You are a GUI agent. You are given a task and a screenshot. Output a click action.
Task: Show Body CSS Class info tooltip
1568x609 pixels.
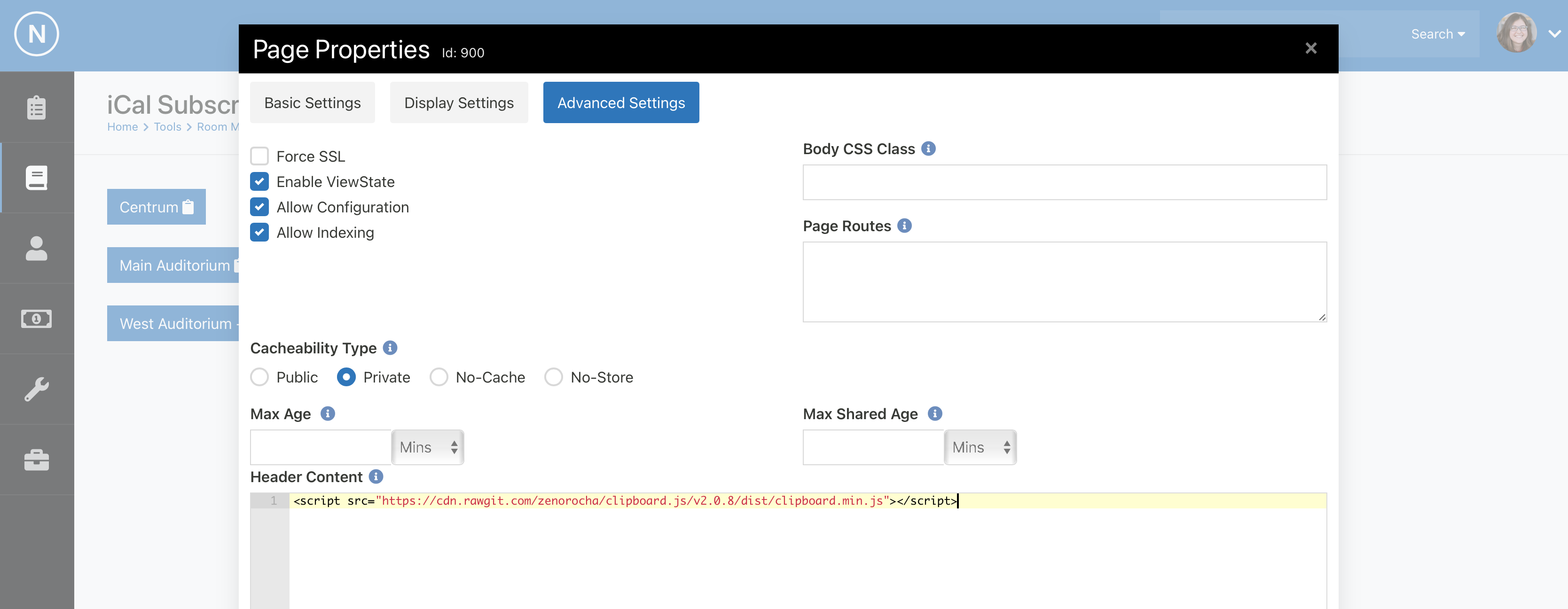(x=928, y=149)
